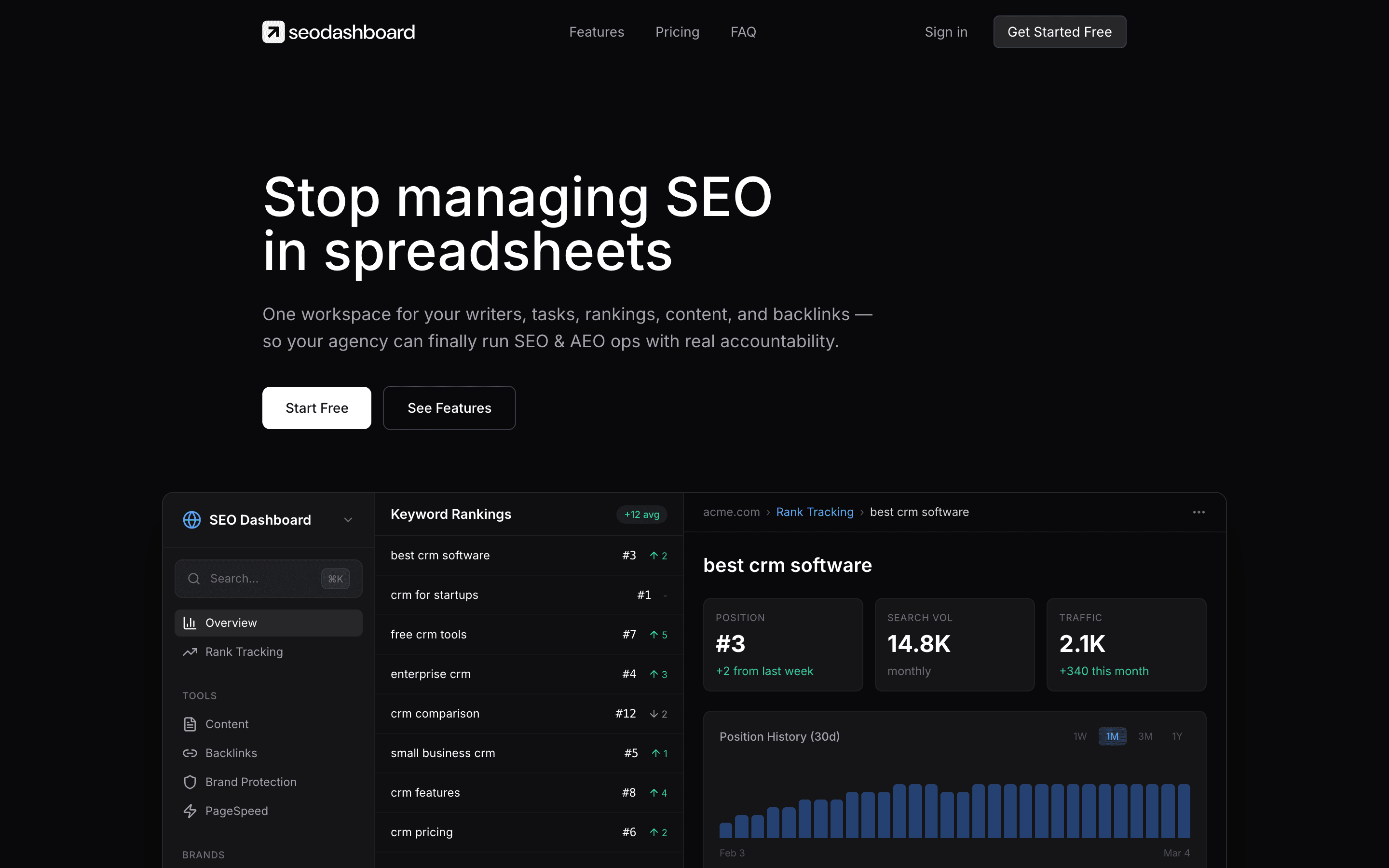Click the search magnifier icon
The image size is (1389, 868).
click(194, 579)
